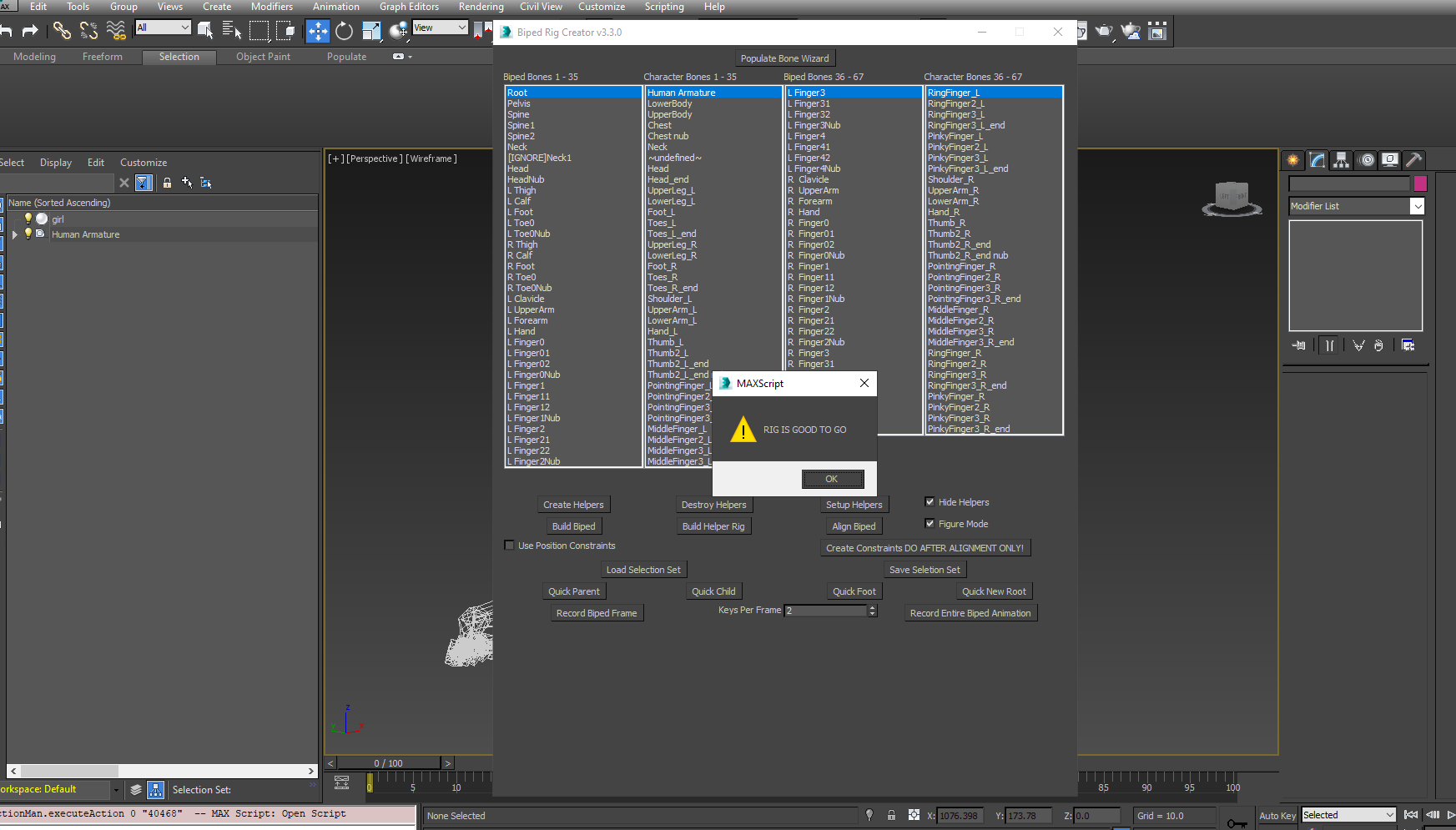The width and height of the screenshot is (1456, 830).
Task: Activate the Select and Scale tool
Action: [x=371, y=31]
